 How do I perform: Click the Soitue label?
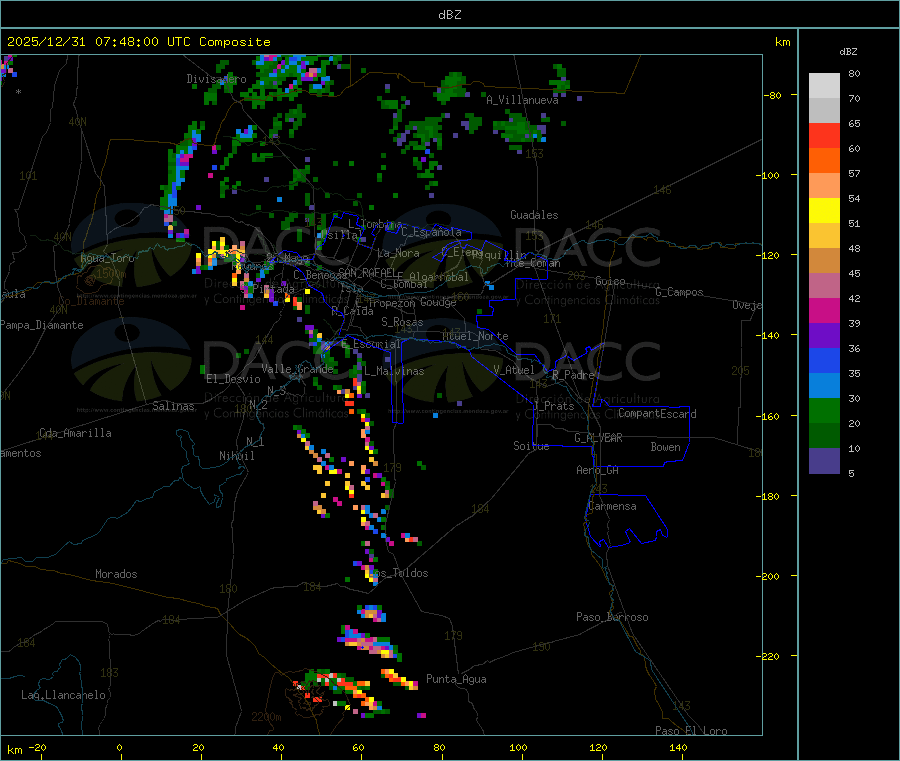point(531,446)
